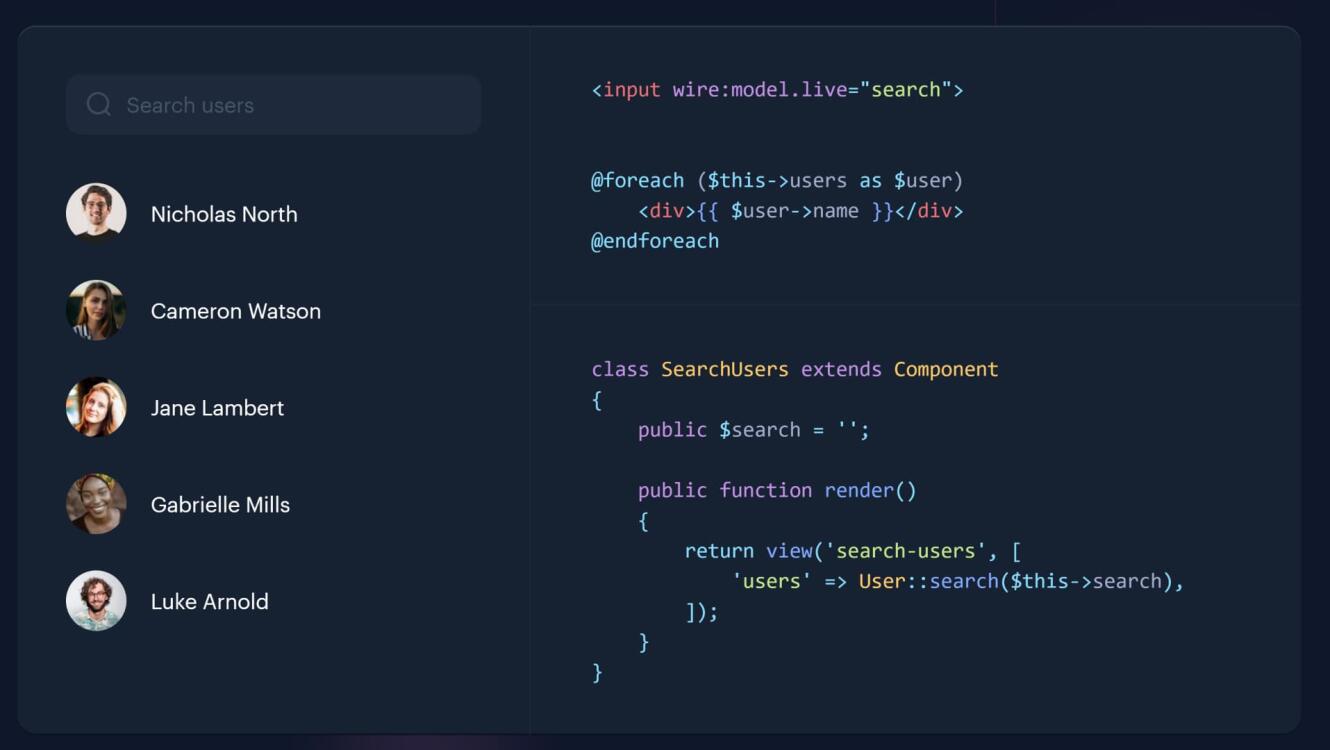Select the Gabrielle Mills name in the list

tap(220, 505)
